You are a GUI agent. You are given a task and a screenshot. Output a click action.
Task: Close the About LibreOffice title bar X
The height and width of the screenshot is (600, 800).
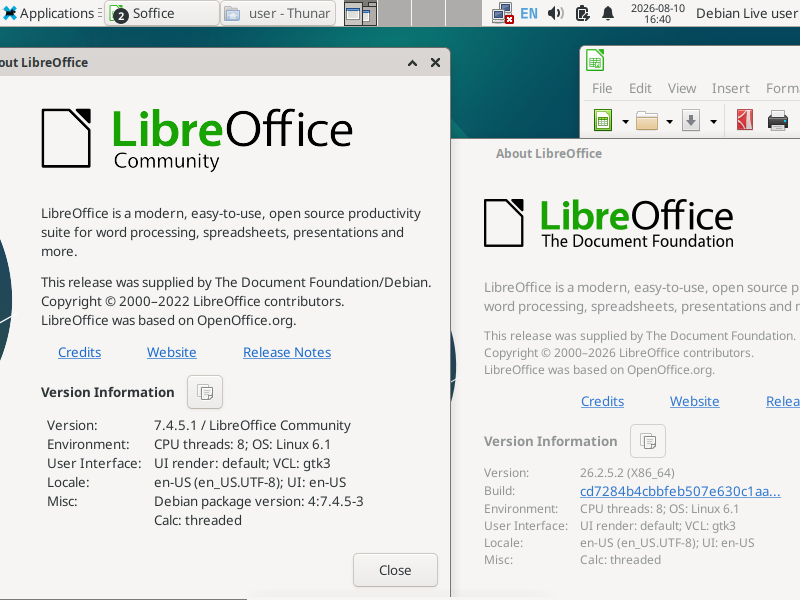click(x=435, y=62)
